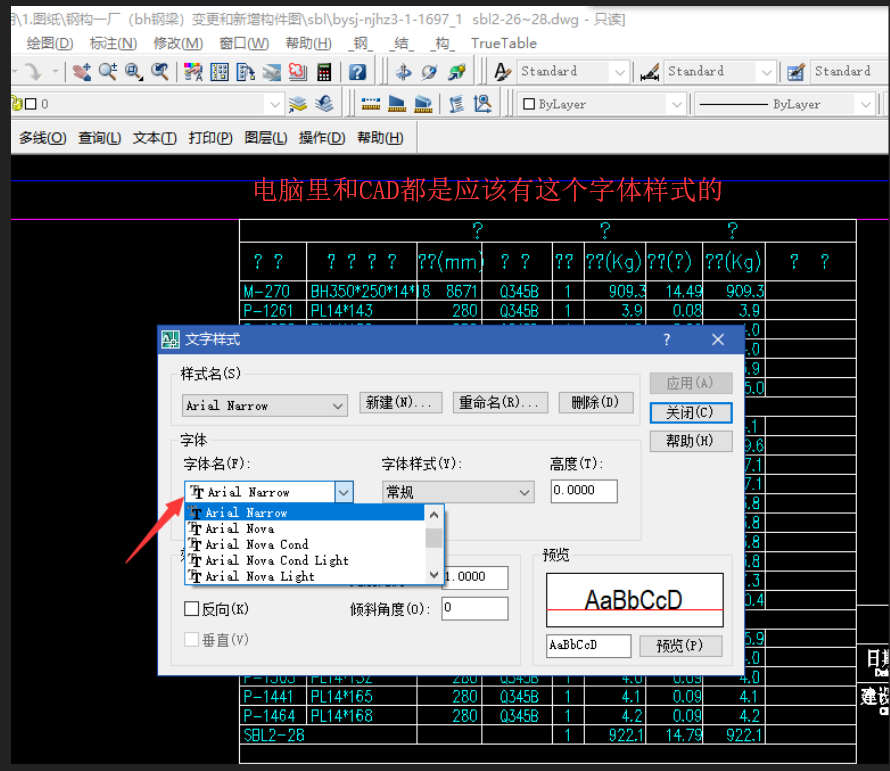Image resolution: width=890 pixels, height=771 pixels.
Task: Open the Markup Set Manager icon
Action: (x=297, y=72)
